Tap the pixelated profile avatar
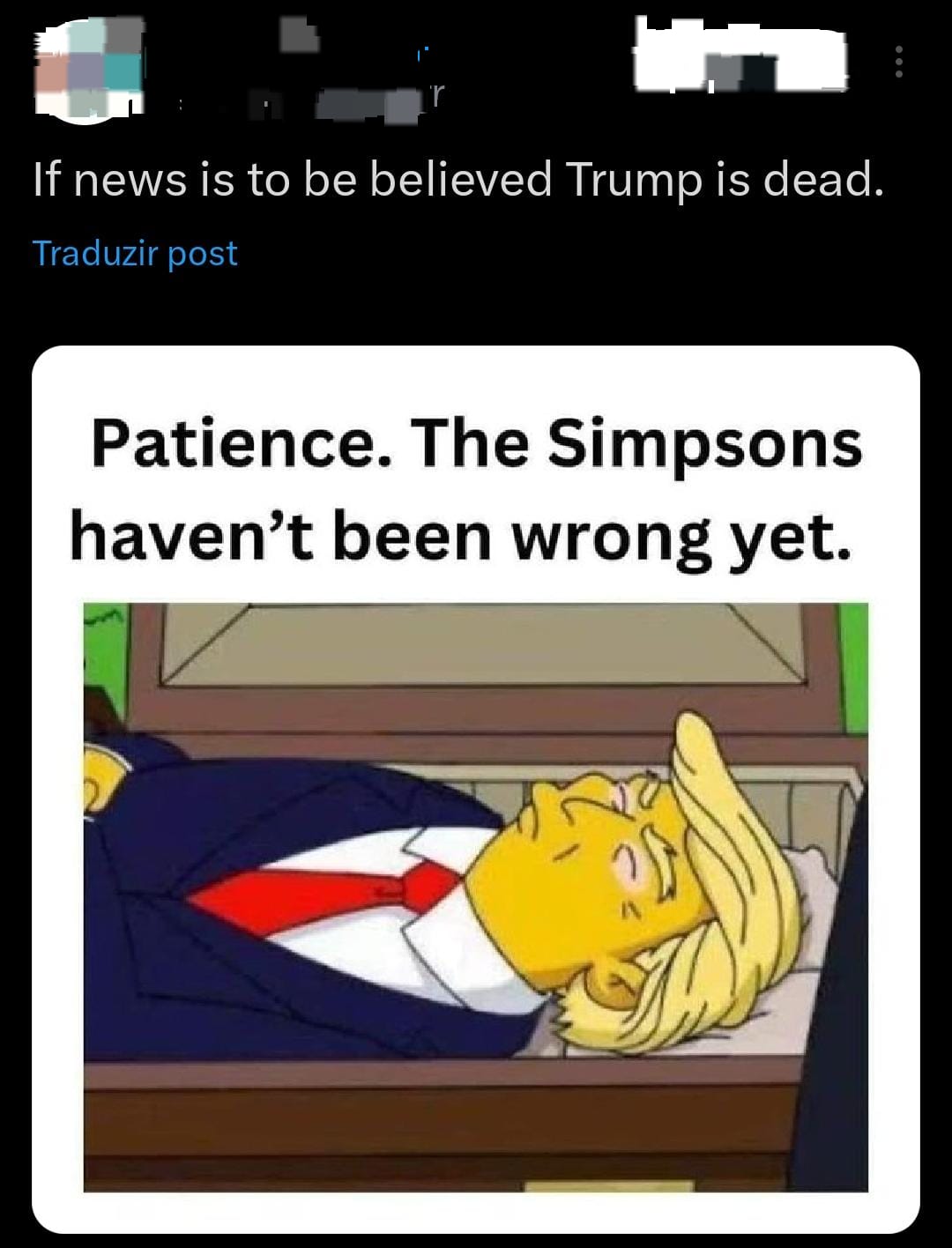Screen dimensions: 952x1248 (88, 69)
